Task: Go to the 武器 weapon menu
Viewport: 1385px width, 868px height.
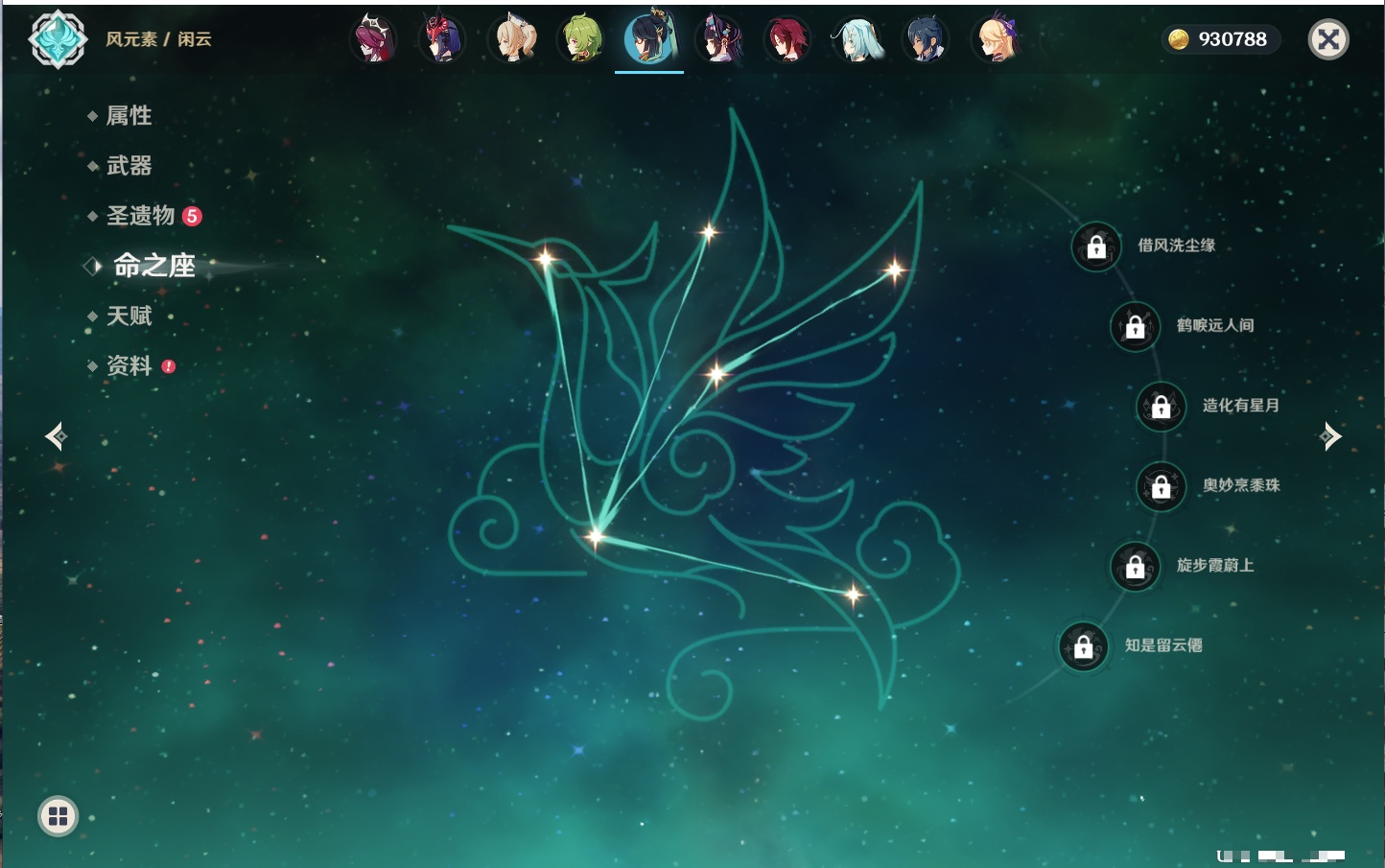Action: 129,166
